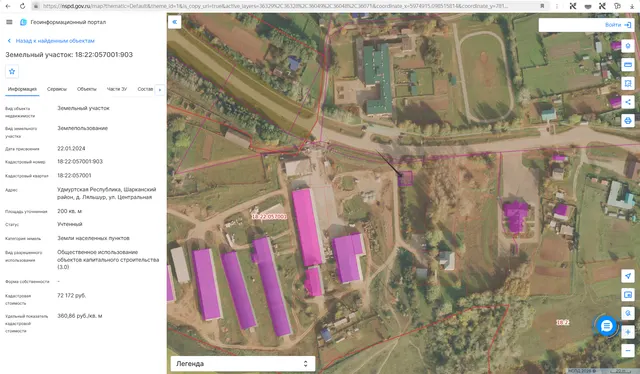The height and width of the screenshot is (374, 640).
Task: Zoom in the map with plus button
Action: tap(628, 332)
